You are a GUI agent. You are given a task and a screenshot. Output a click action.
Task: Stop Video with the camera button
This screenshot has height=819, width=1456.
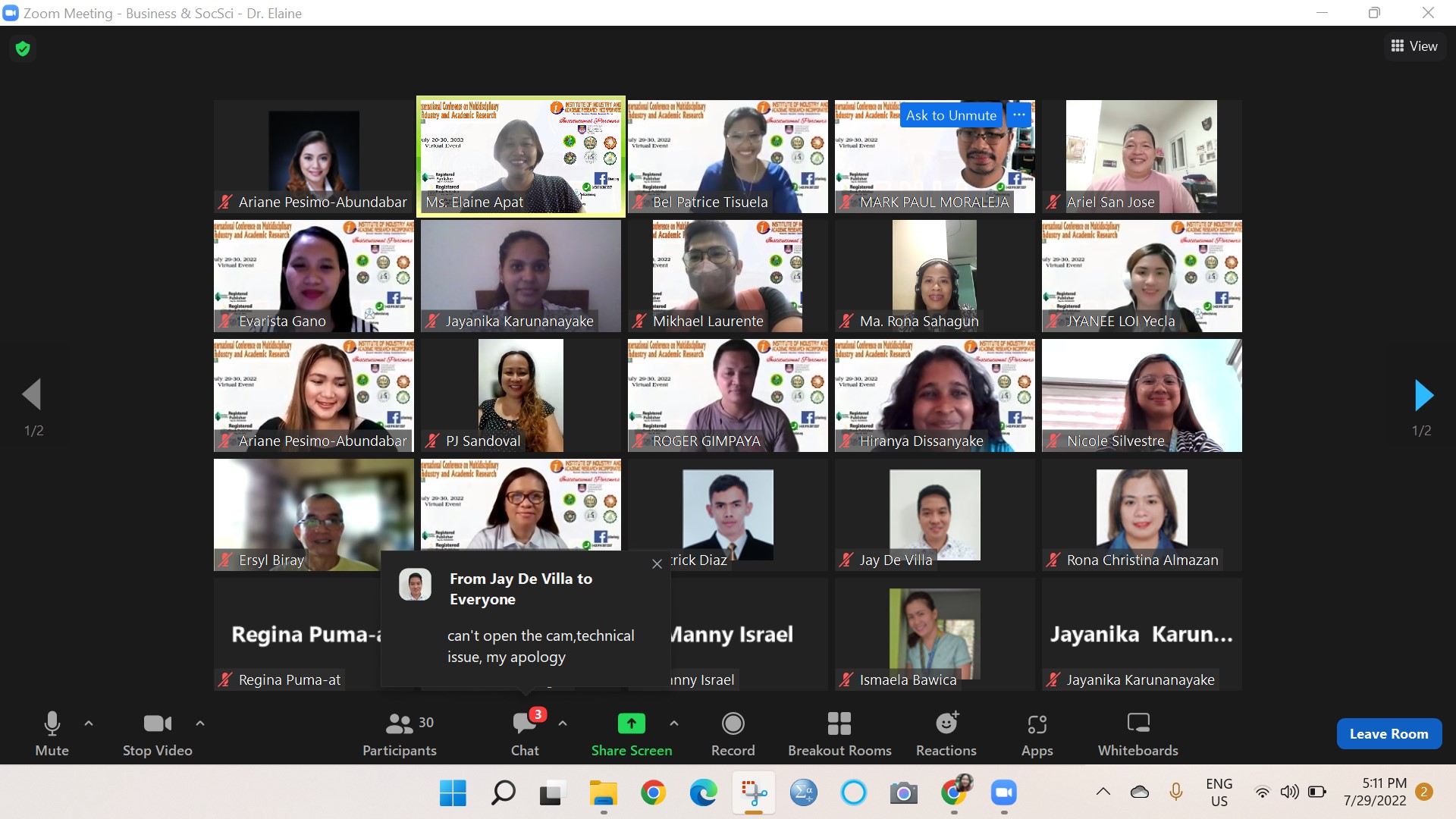tap(157, 723)
